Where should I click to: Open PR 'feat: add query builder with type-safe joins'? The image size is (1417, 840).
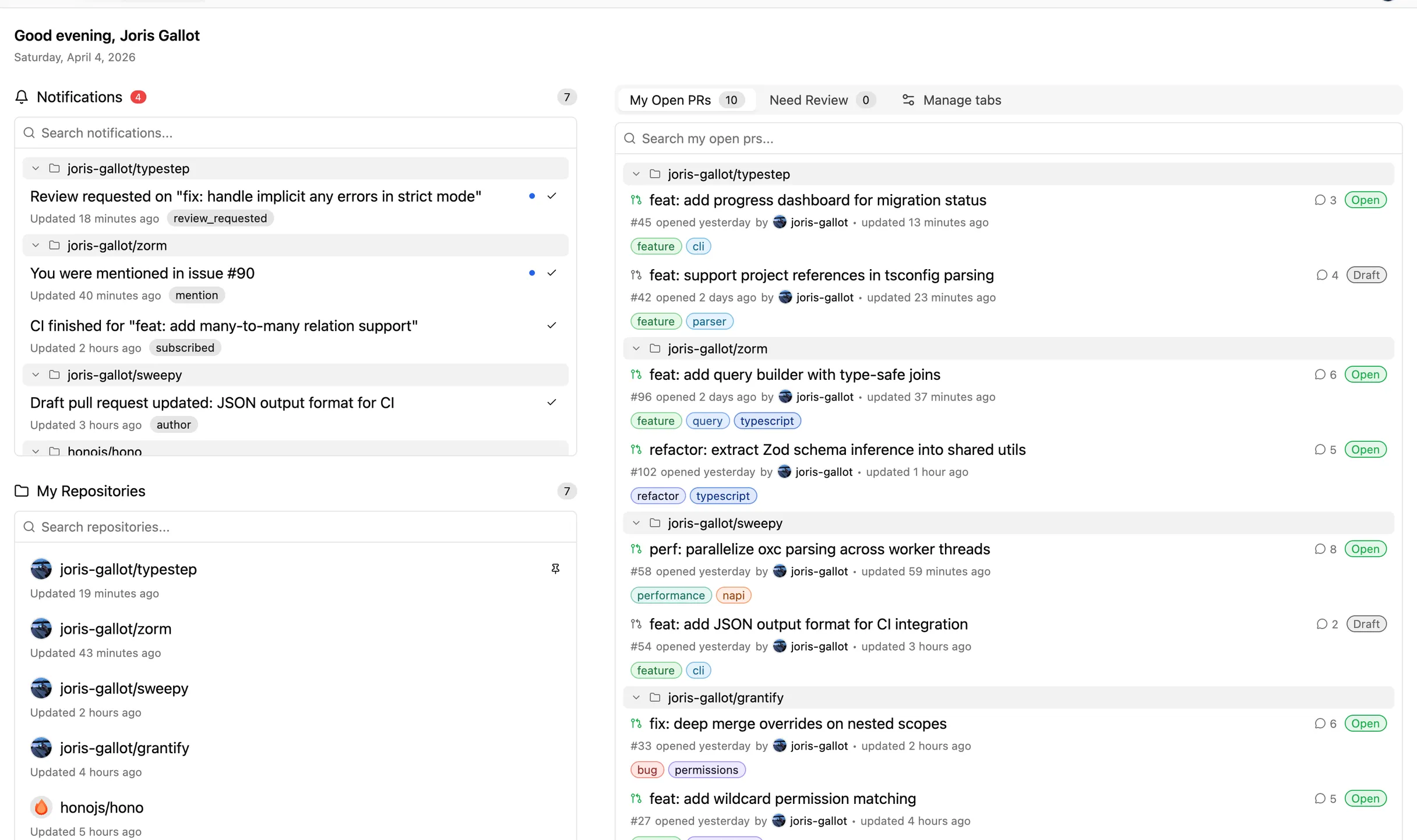[795, 375]
